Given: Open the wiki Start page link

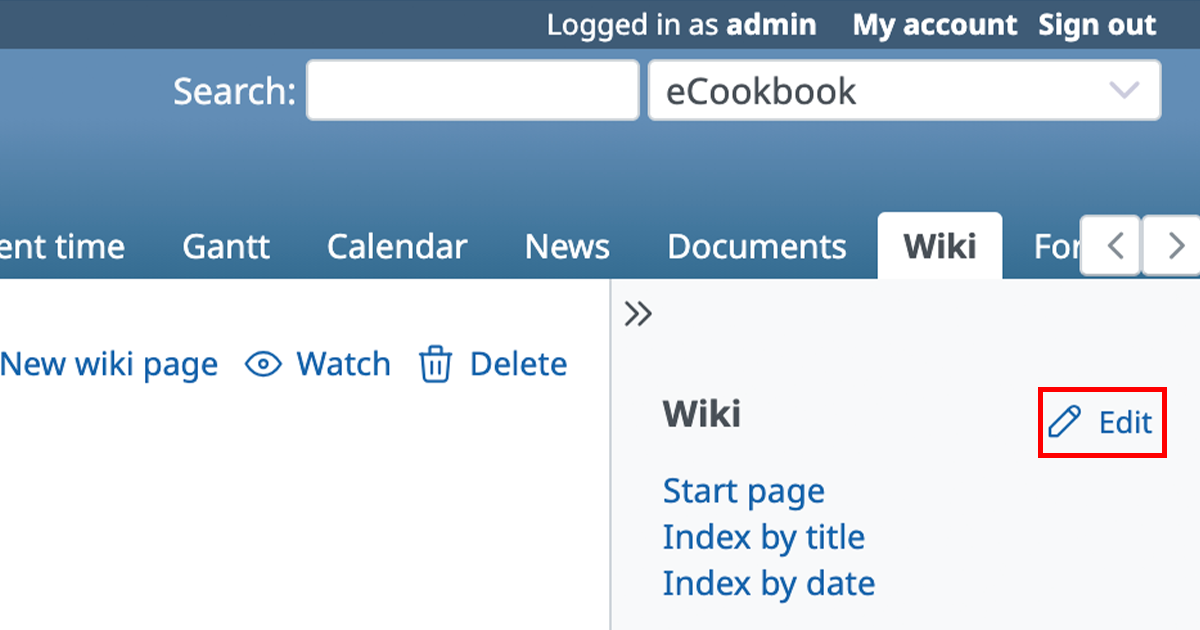Looking at the screenshot, I should pyautogui.click(x=743, y=491).
